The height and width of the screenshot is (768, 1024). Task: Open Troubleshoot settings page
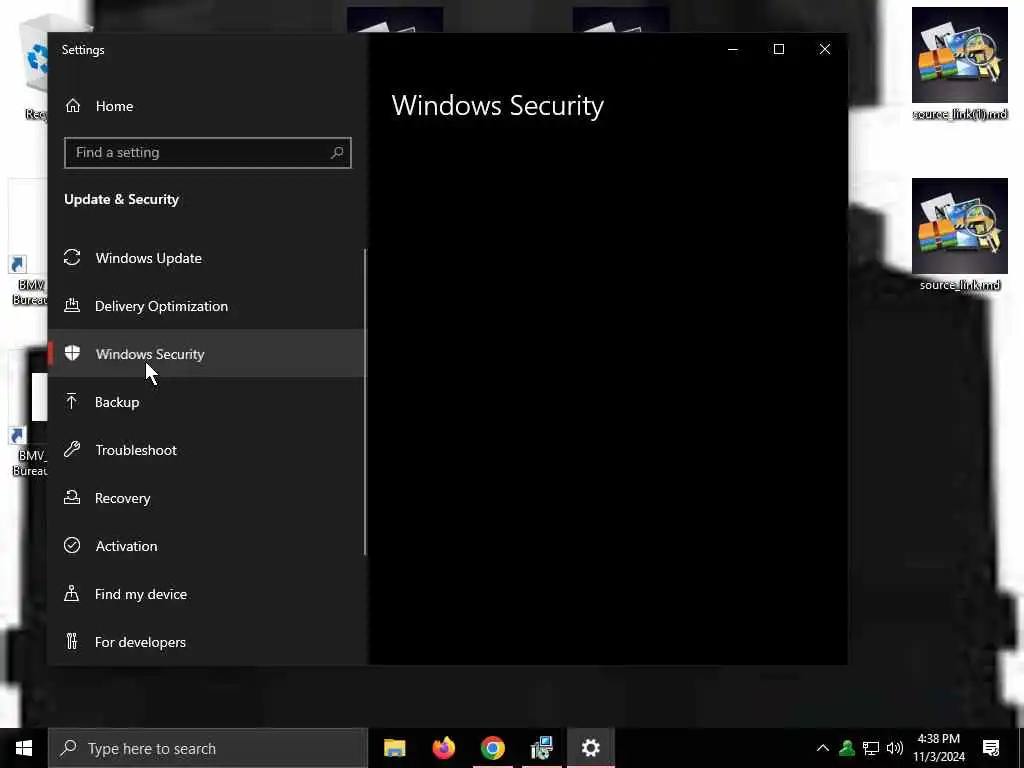tap(206, 450)
